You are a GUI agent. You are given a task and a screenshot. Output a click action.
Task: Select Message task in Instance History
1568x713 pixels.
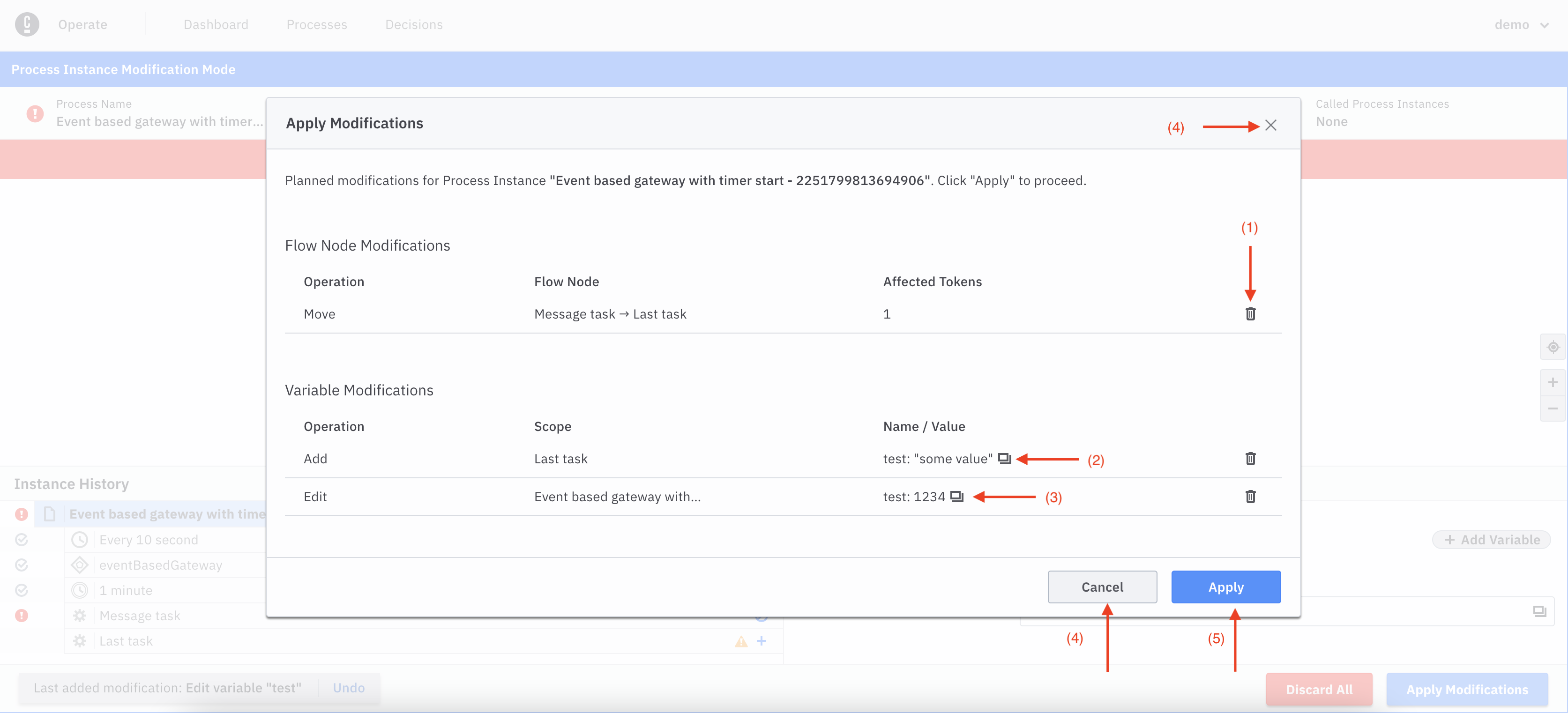coord(140,616)
